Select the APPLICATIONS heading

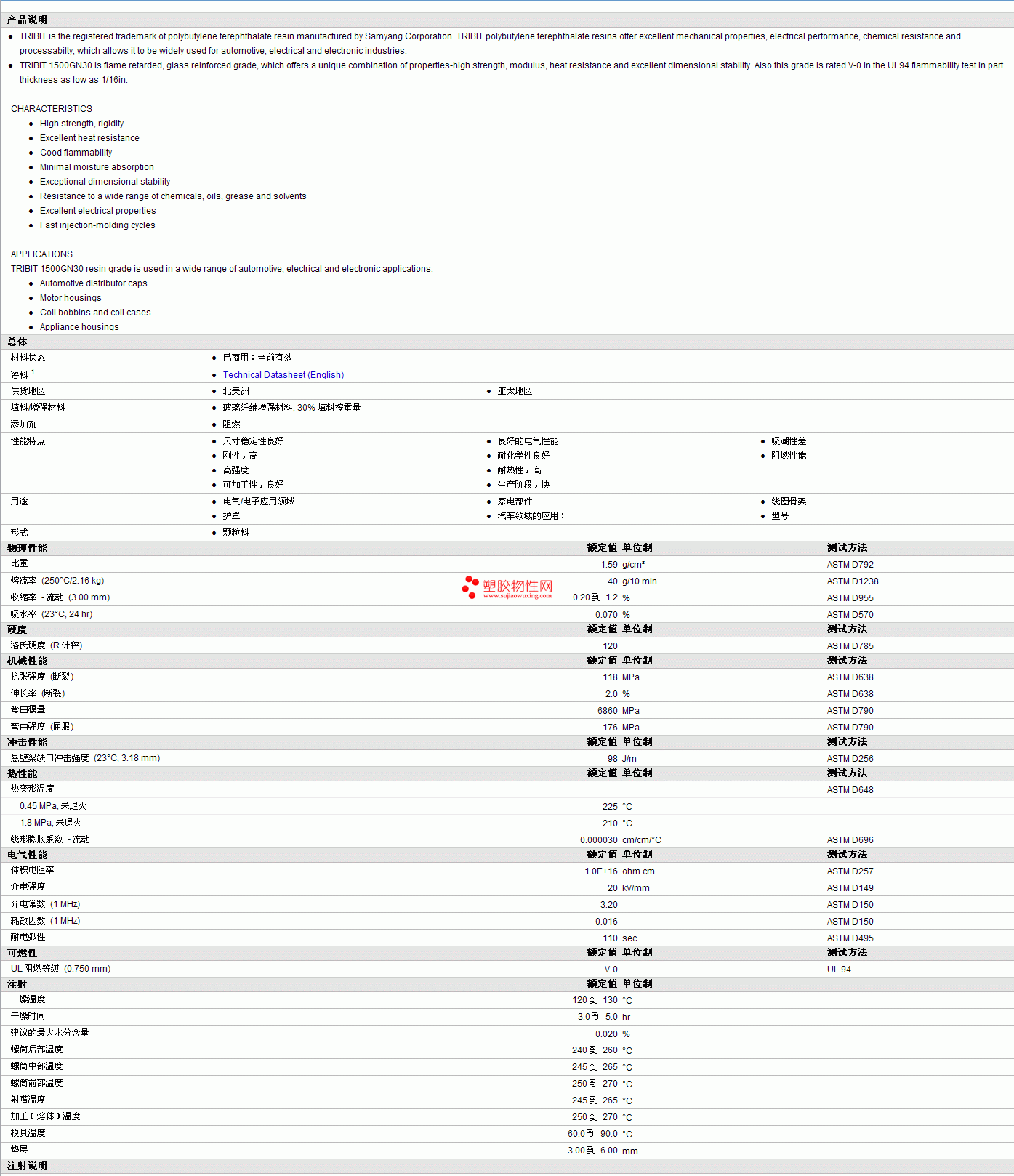pyautogui.click(x=41, y=254)
